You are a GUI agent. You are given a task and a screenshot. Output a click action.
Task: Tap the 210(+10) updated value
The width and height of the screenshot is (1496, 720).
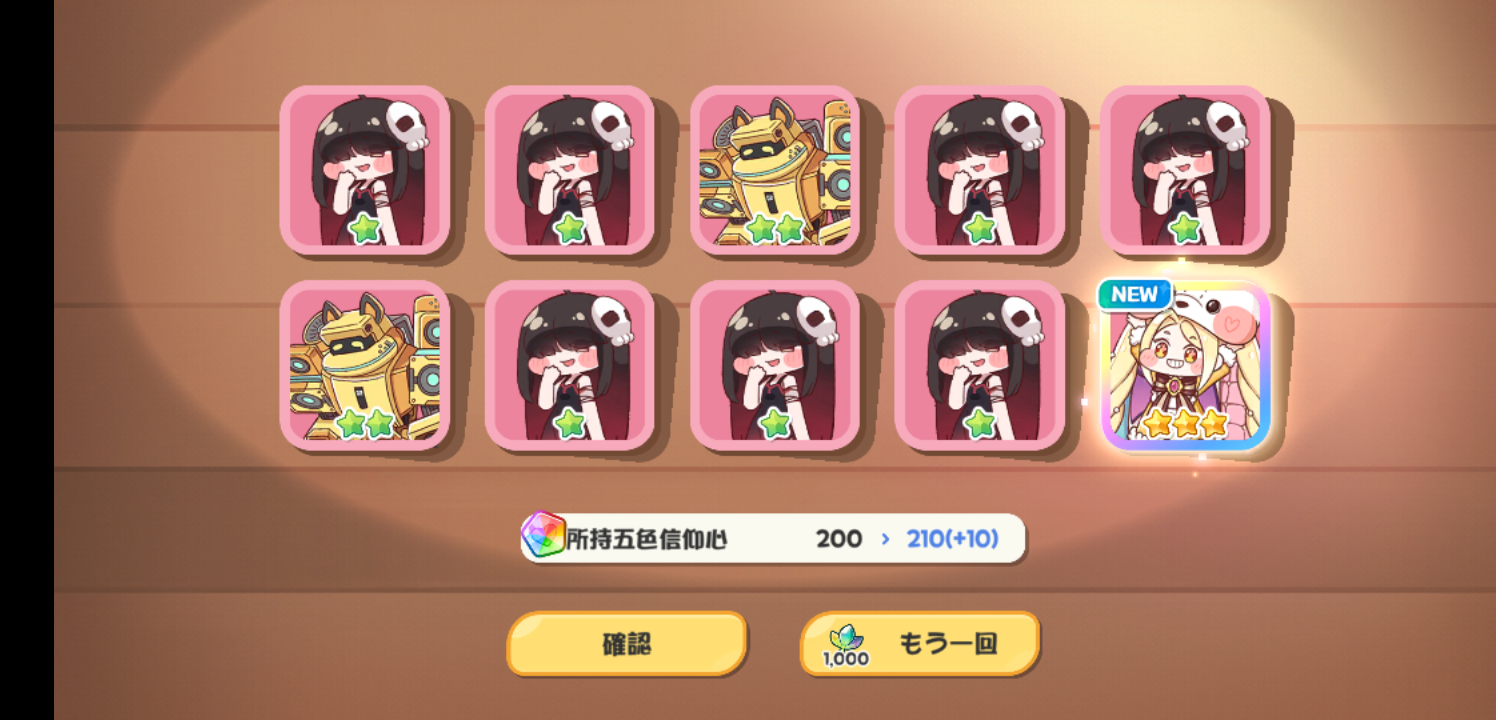click(952, 539)
